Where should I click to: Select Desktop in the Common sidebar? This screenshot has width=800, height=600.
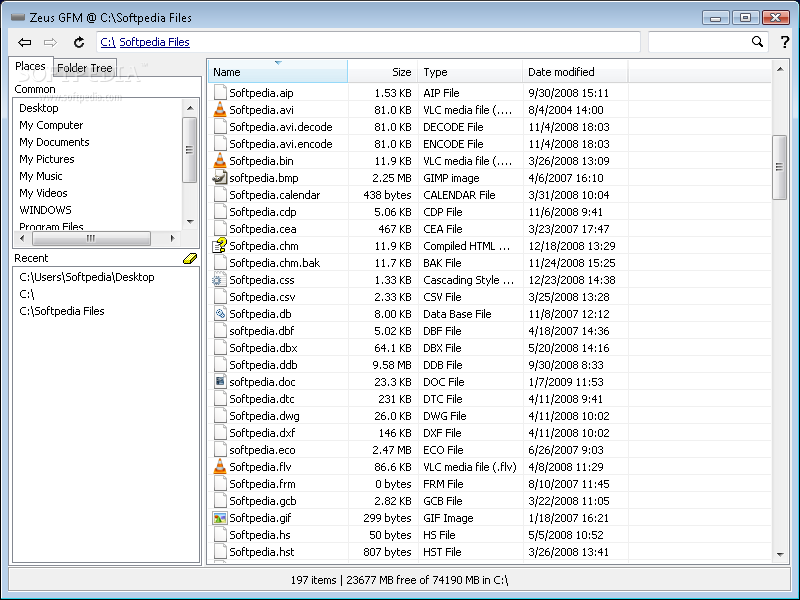point(38,107)
